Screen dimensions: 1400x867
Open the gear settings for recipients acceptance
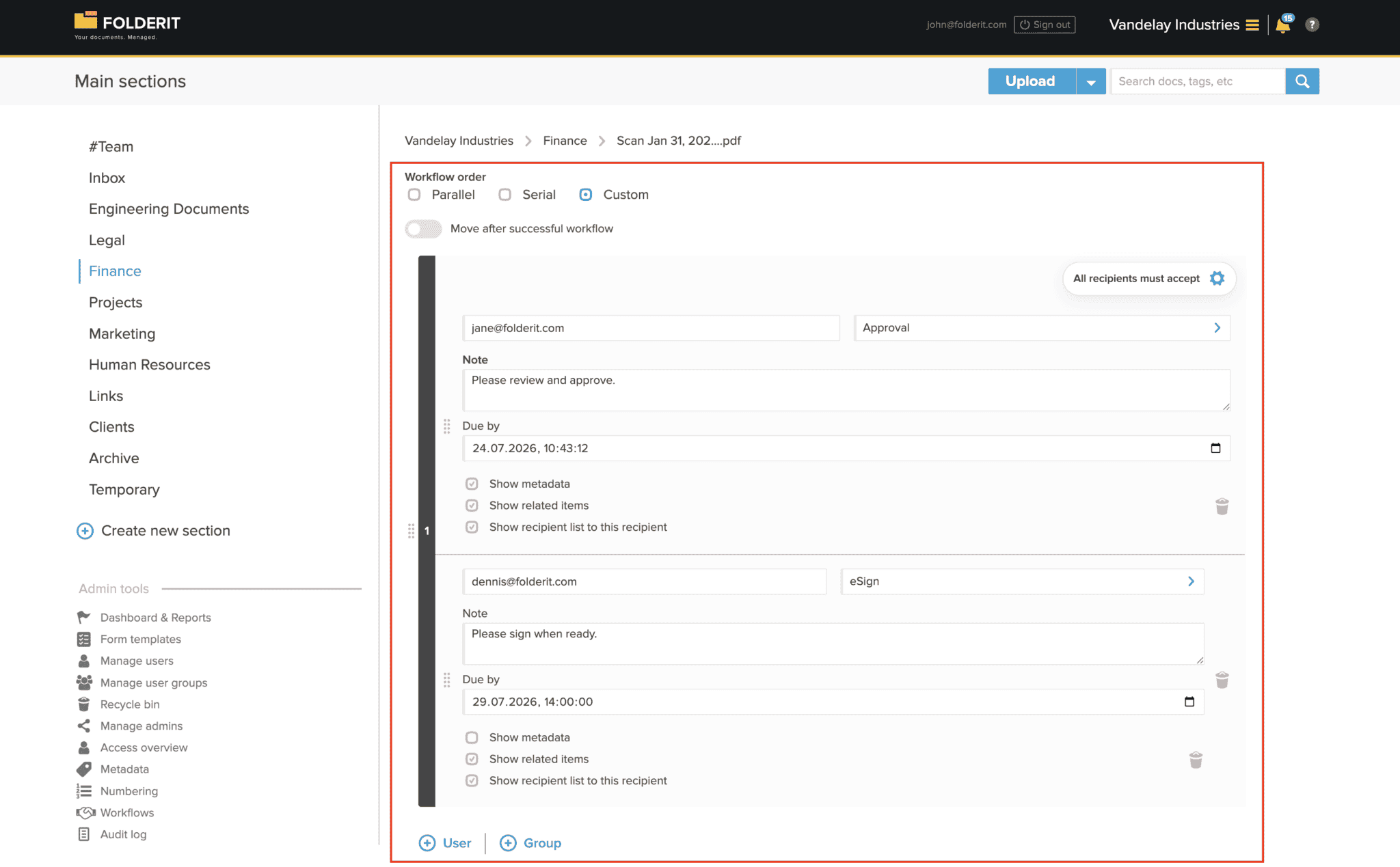[1217, 278]
